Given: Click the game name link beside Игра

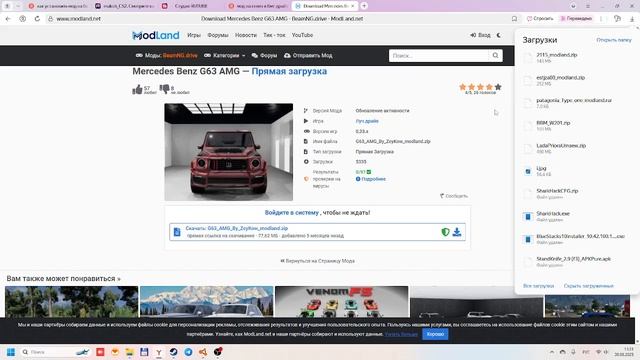Looking at the screenshot, I should click(367, 121).
